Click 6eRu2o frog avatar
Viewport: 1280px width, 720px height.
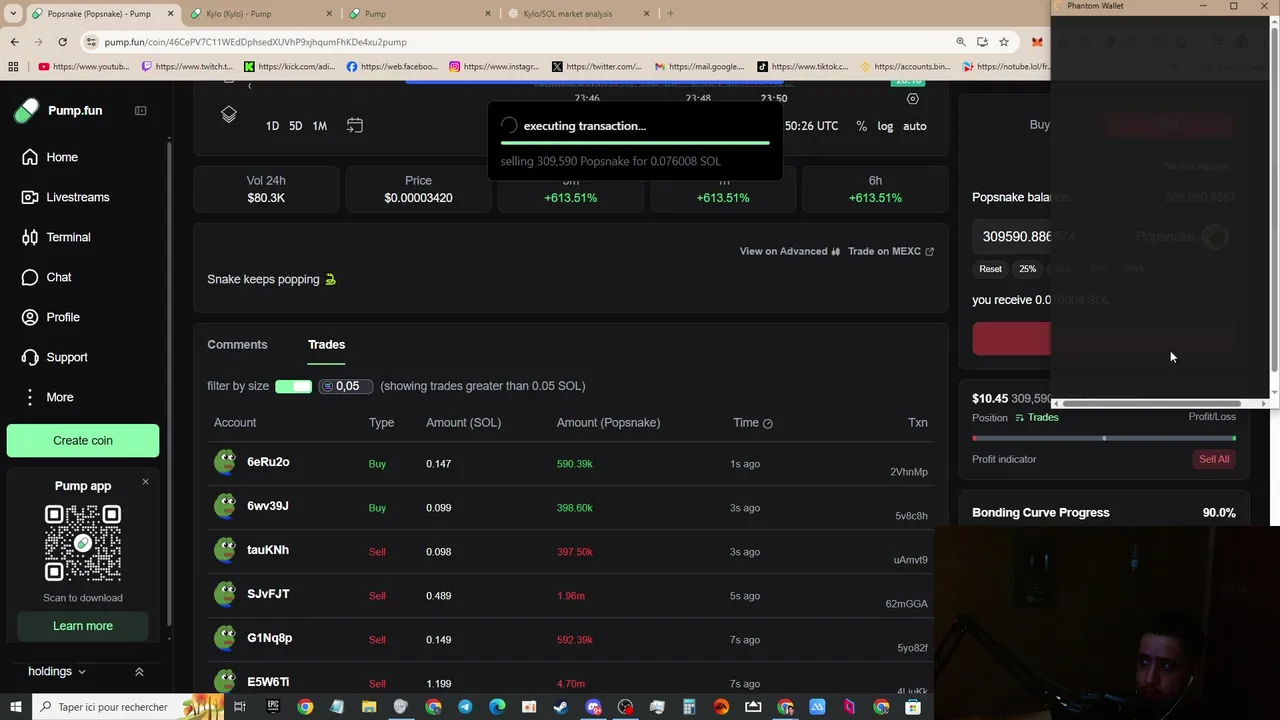(x=226, y=462)
